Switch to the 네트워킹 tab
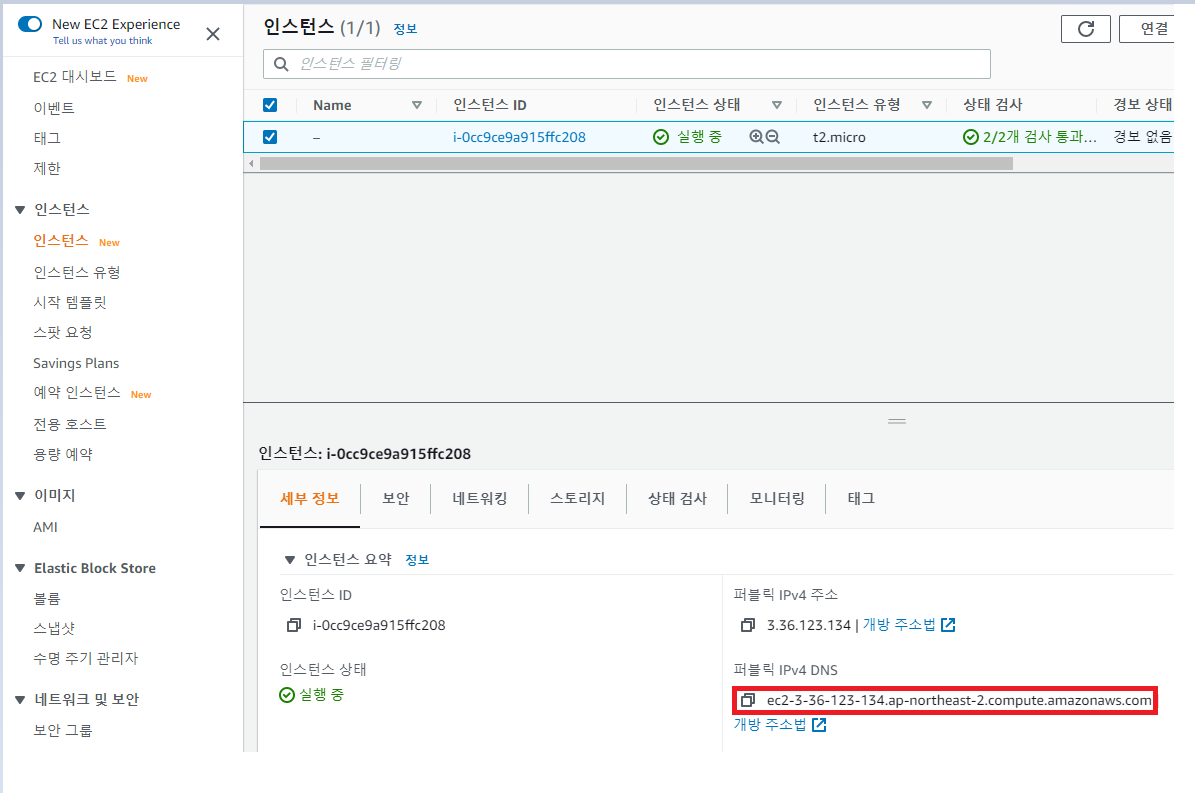 (x=479, y=499)
